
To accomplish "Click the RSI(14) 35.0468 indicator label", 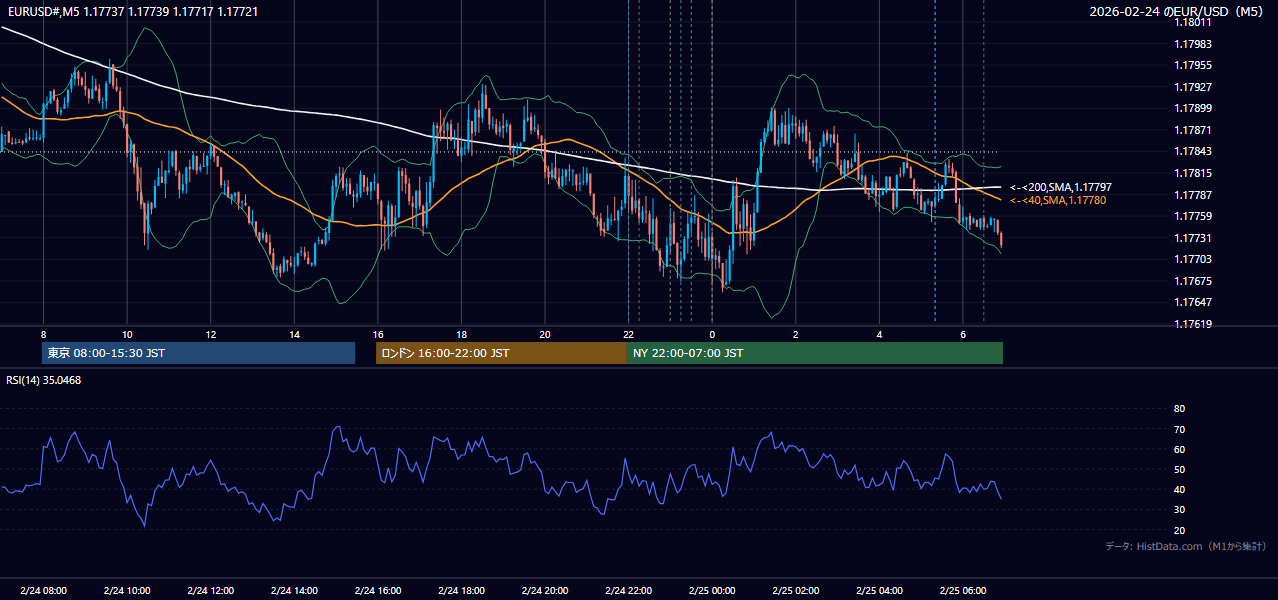I will pyautogui.click(x=43, y=380).
